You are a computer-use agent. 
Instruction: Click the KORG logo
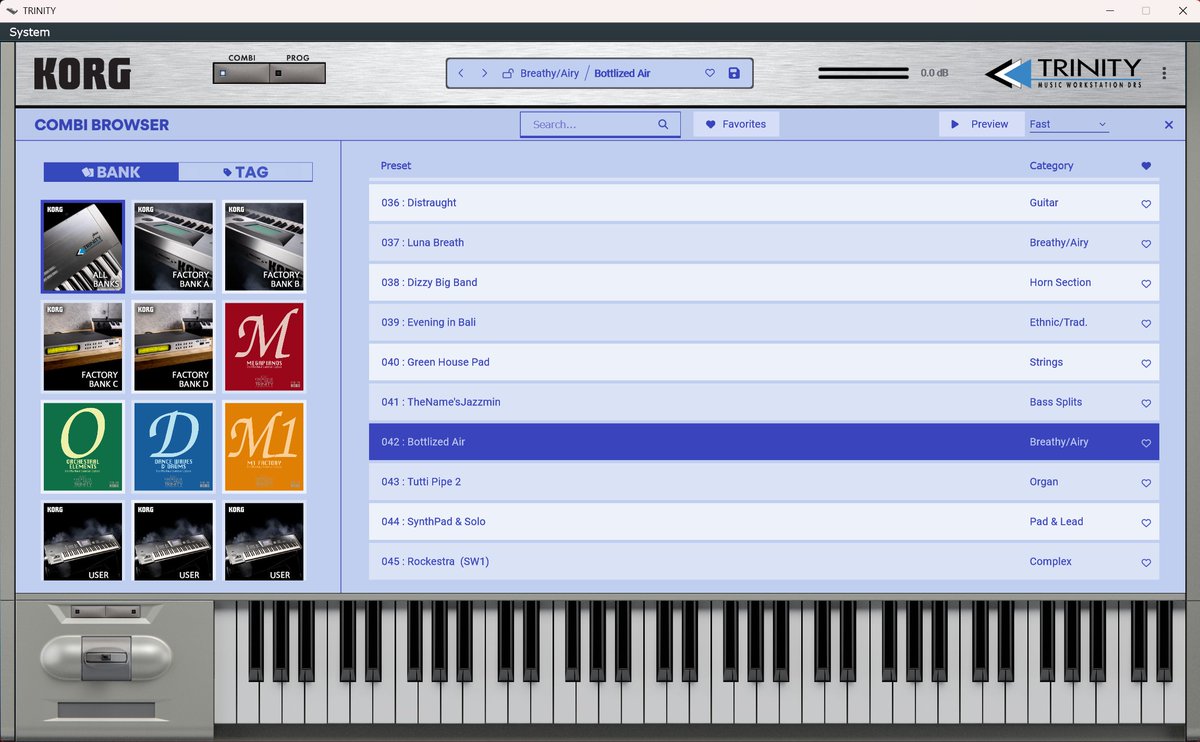84,74
